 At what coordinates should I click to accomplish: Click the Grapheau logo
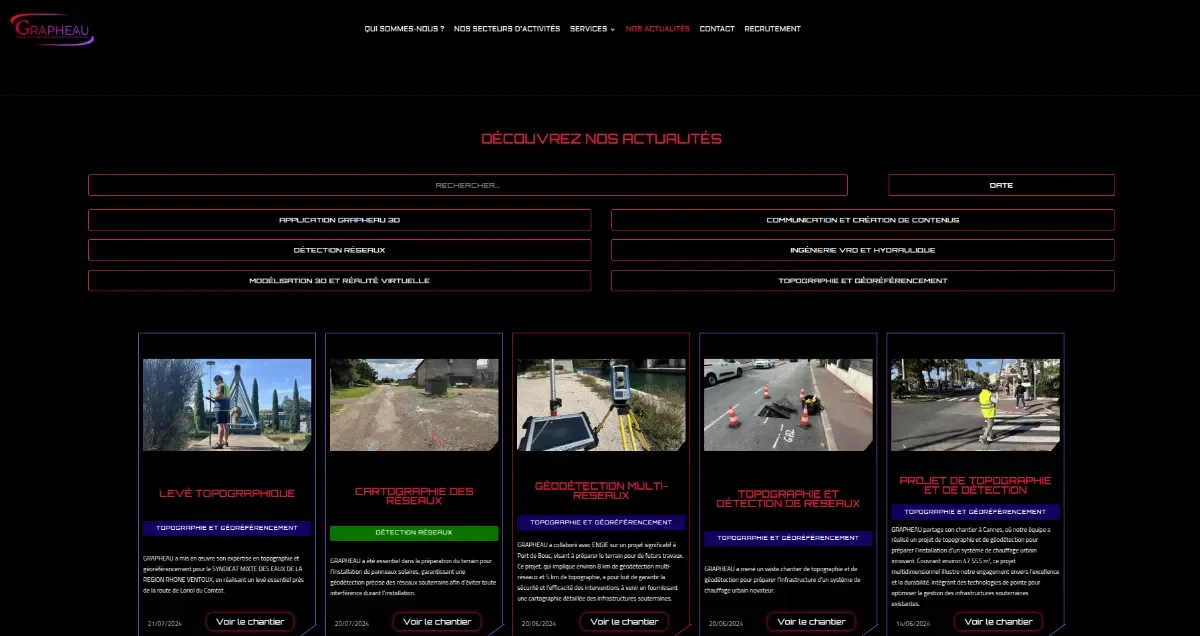click(53, 30)
